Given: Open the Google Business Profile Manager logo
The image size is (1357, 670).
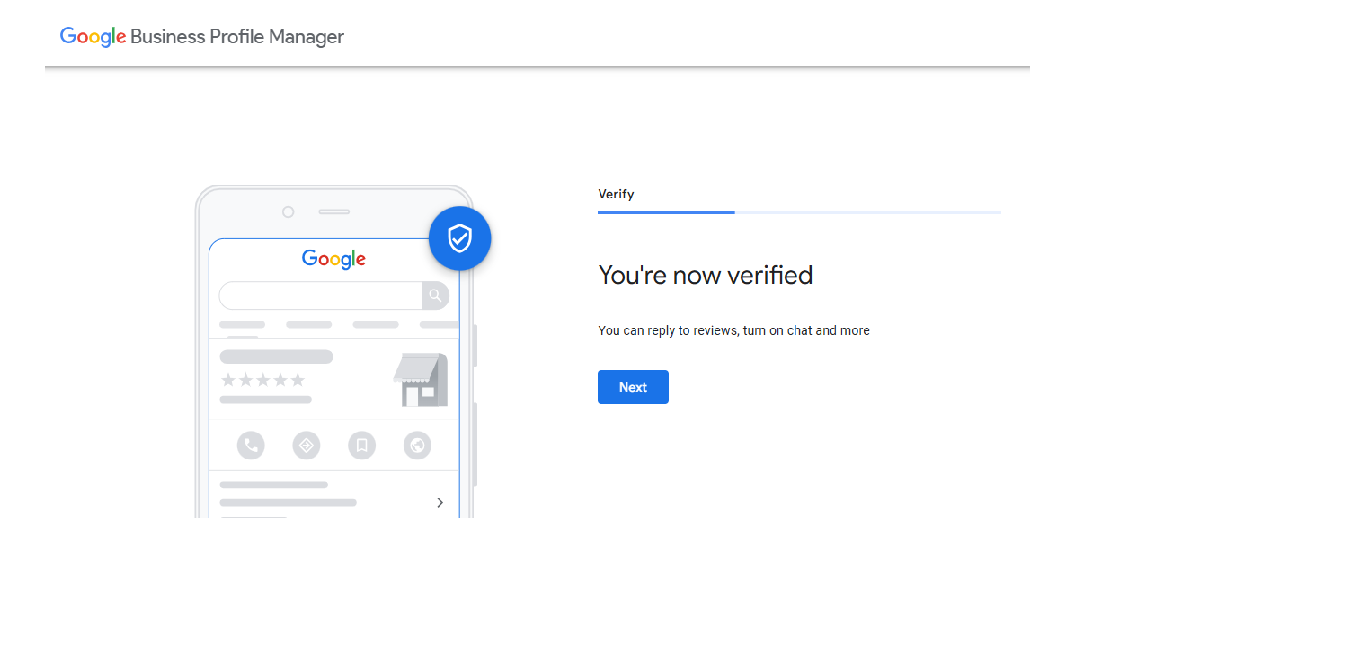Looking at the screenshot, I should [x=202, y=37].
